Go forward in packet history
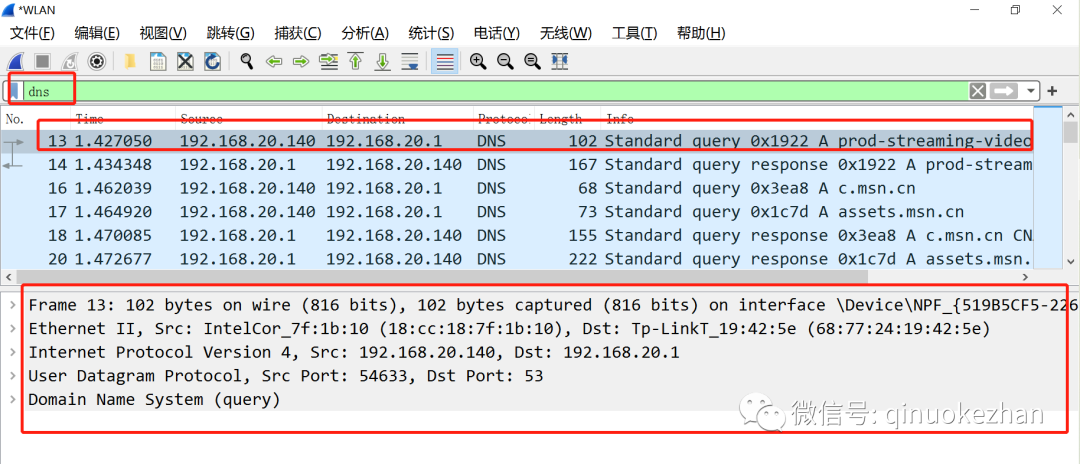 [x=301, y=61]
